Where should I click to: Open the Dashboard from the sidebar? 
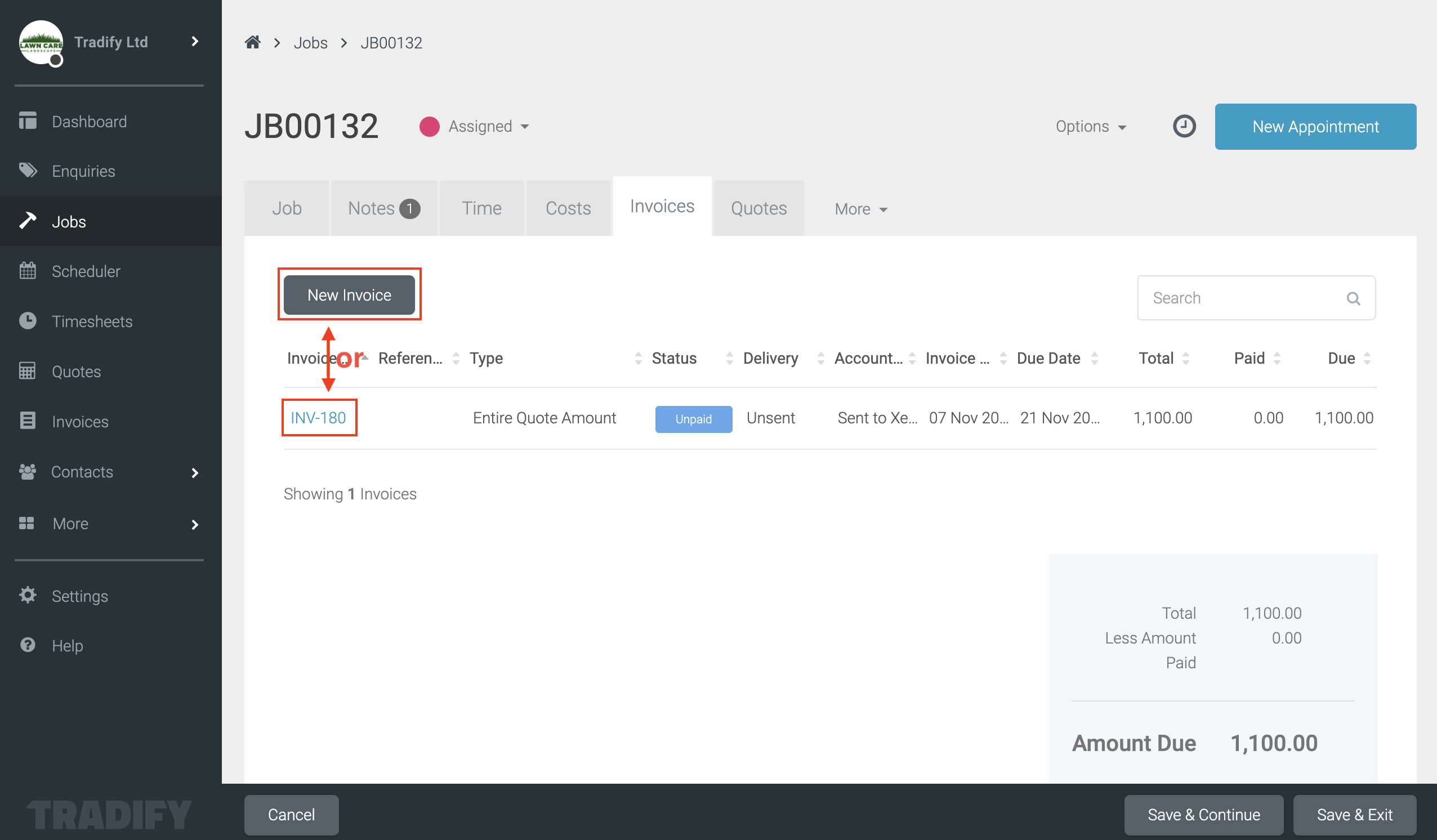tap(89, 121)
